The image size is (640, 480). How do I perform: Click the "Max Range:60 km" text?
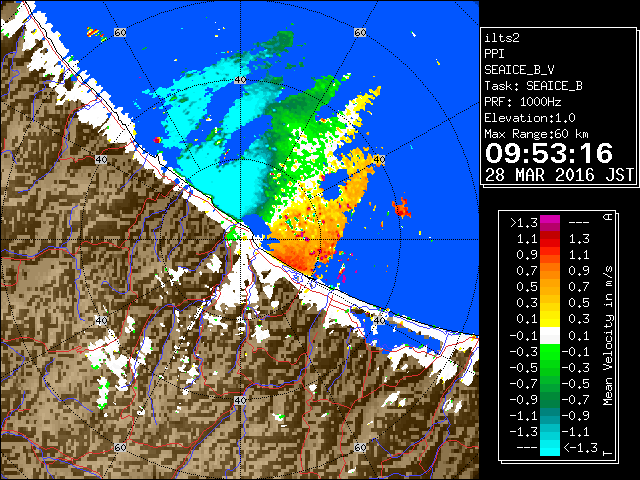(536, 134)
